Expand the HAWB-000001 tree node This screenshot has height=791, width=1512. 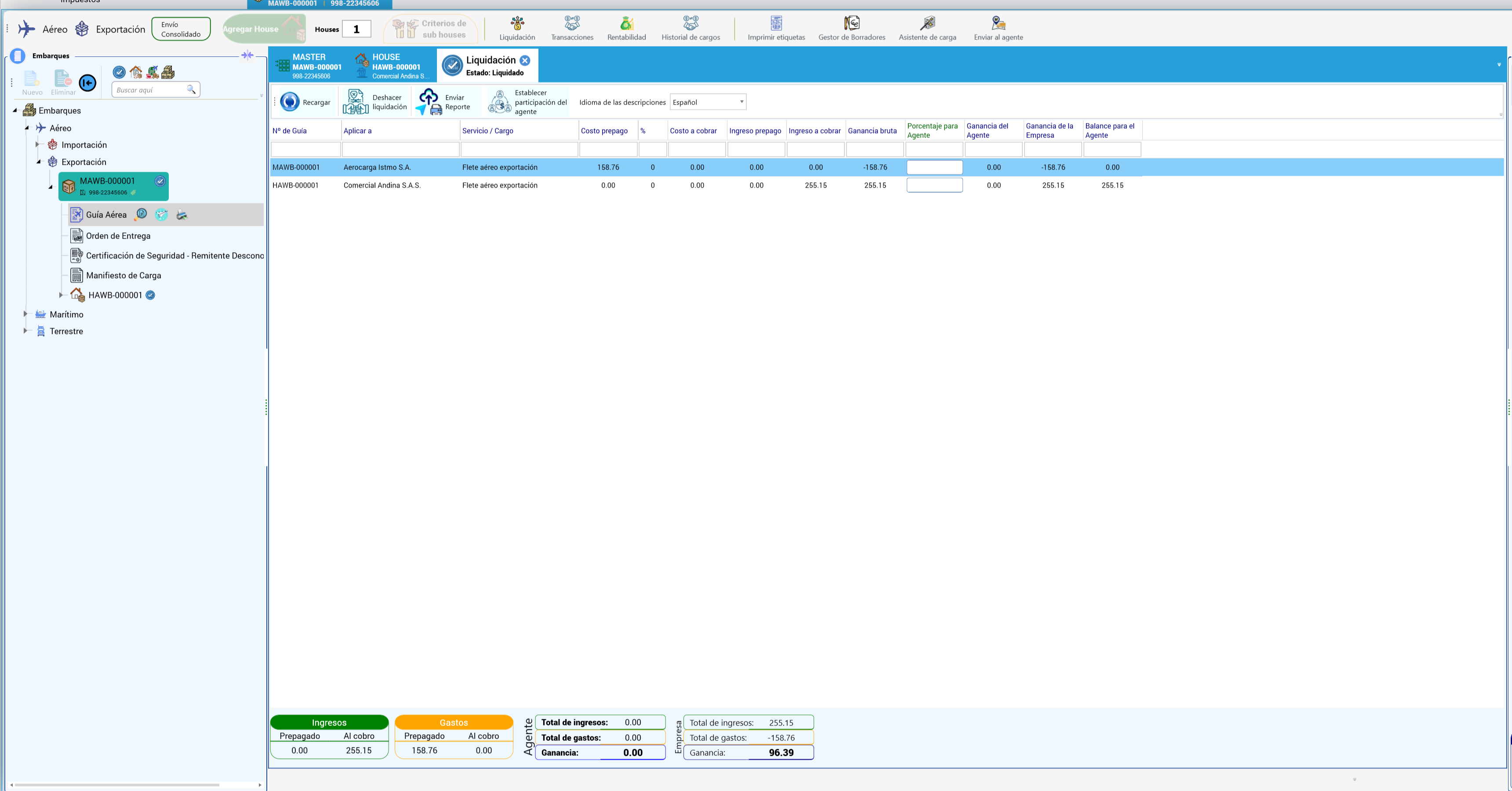click(x=61, y=295)
